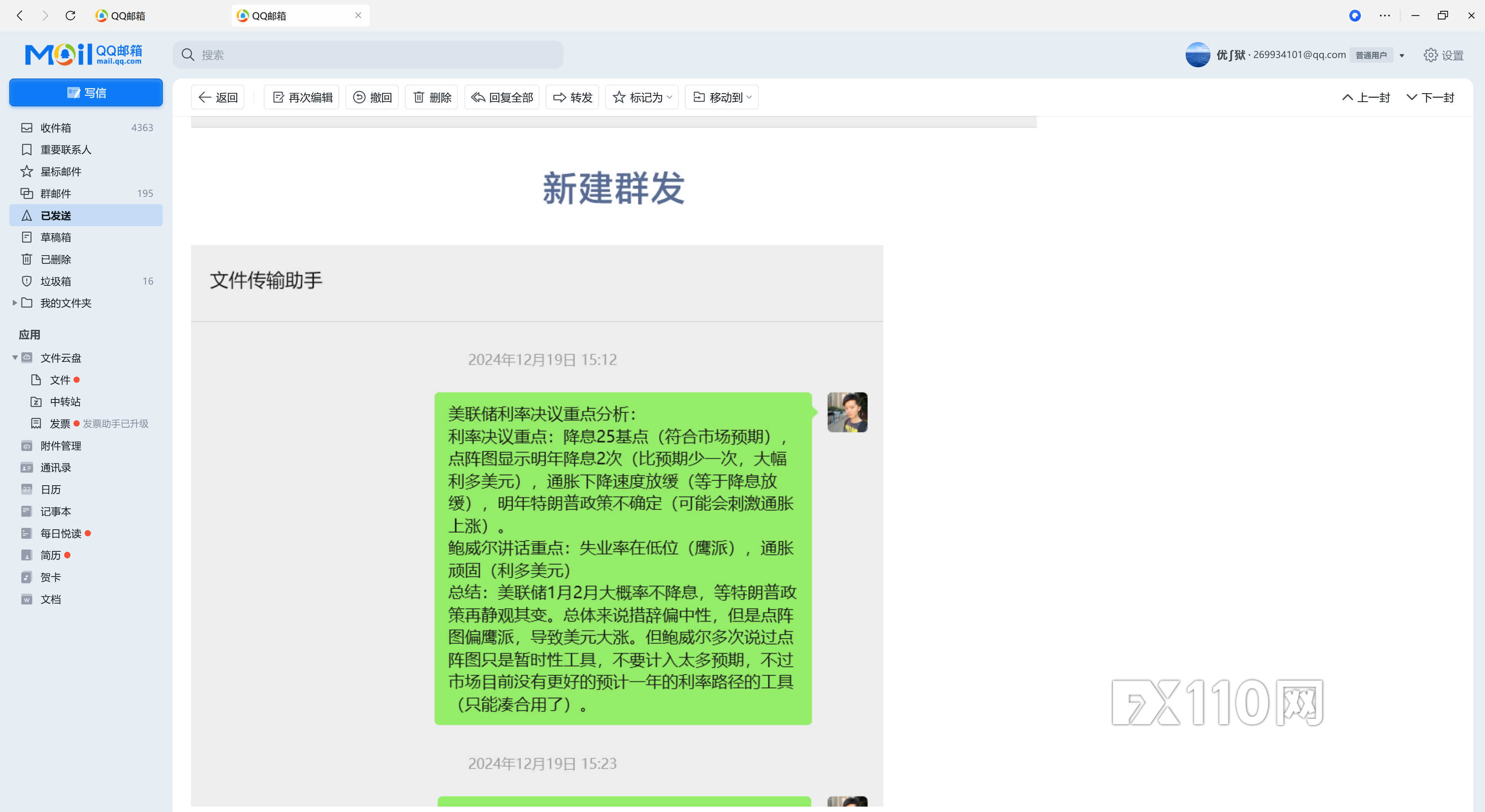Viewport: 1485px width, 812px height.
Task: Open the 群邮件 group mail folder
Action: click(86, 193)
